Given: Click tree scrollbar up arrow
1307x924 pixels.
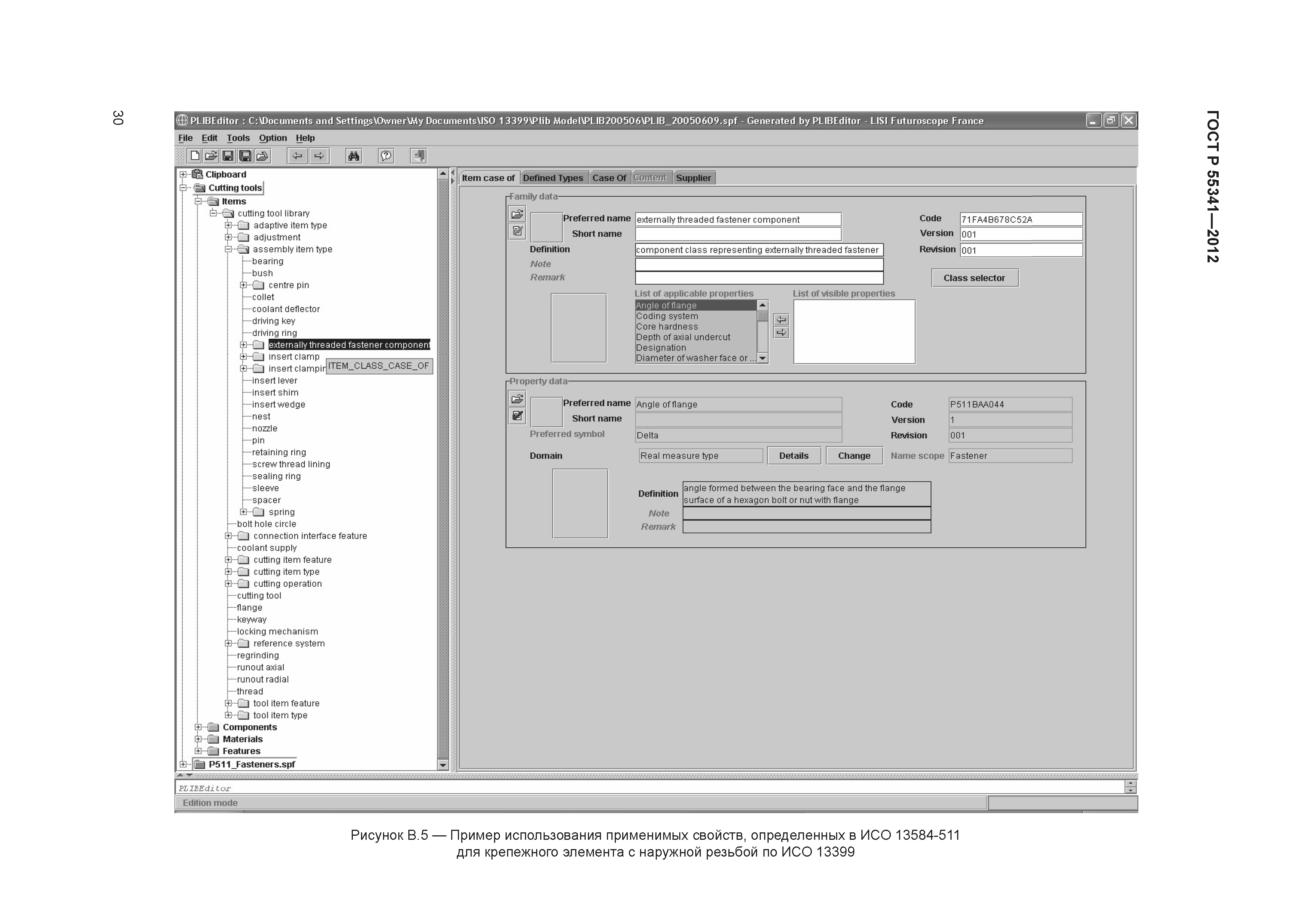Looking at the screenshot, I should 443,173.
